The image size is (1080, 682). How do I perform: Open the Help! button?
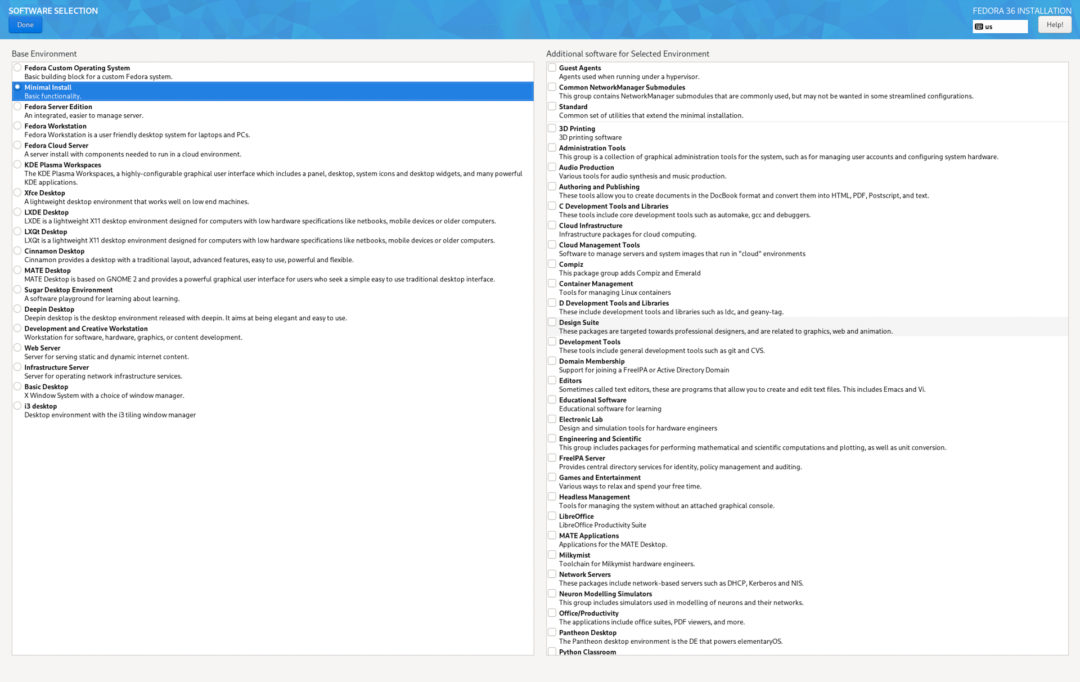coord(1055,25)
